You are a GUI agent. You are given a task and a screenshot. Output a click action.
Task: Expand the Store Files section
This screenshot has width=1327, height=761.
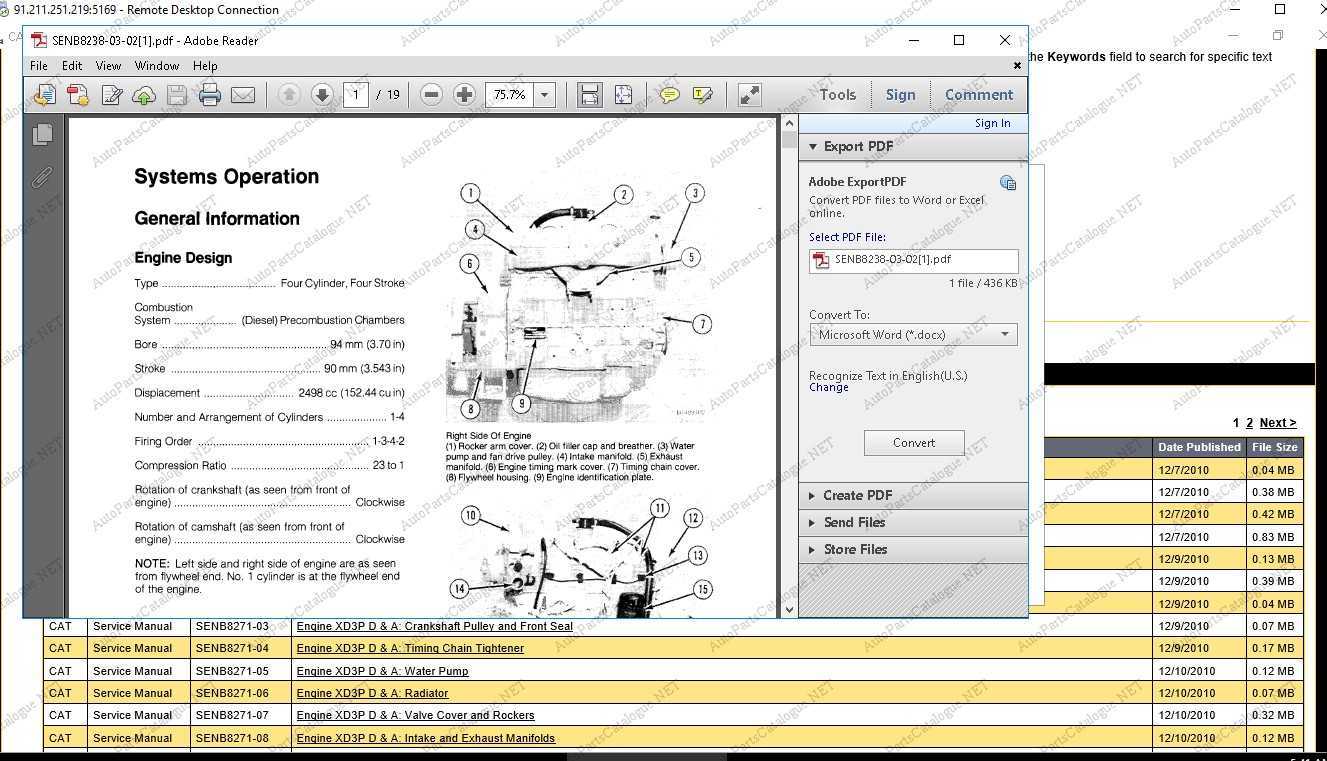point(813,549)
